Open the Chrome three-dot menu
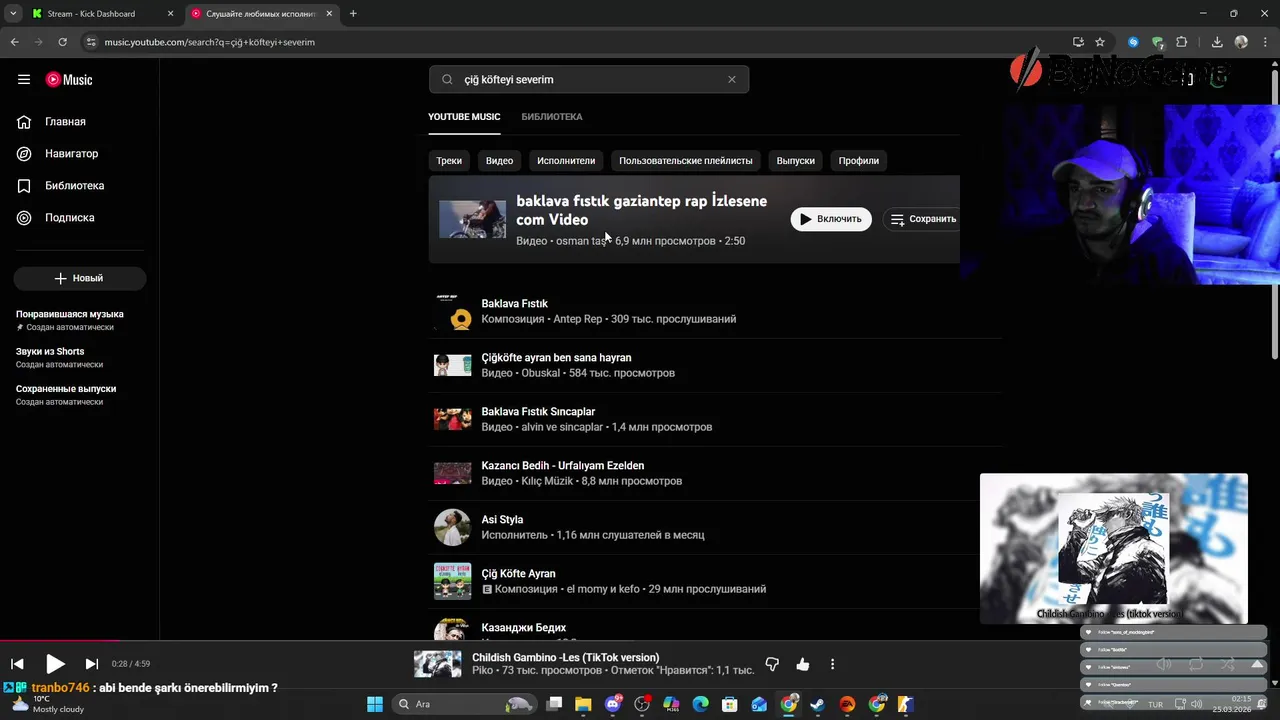The height and width of the screenshot is (720, 1280). 1265,42
